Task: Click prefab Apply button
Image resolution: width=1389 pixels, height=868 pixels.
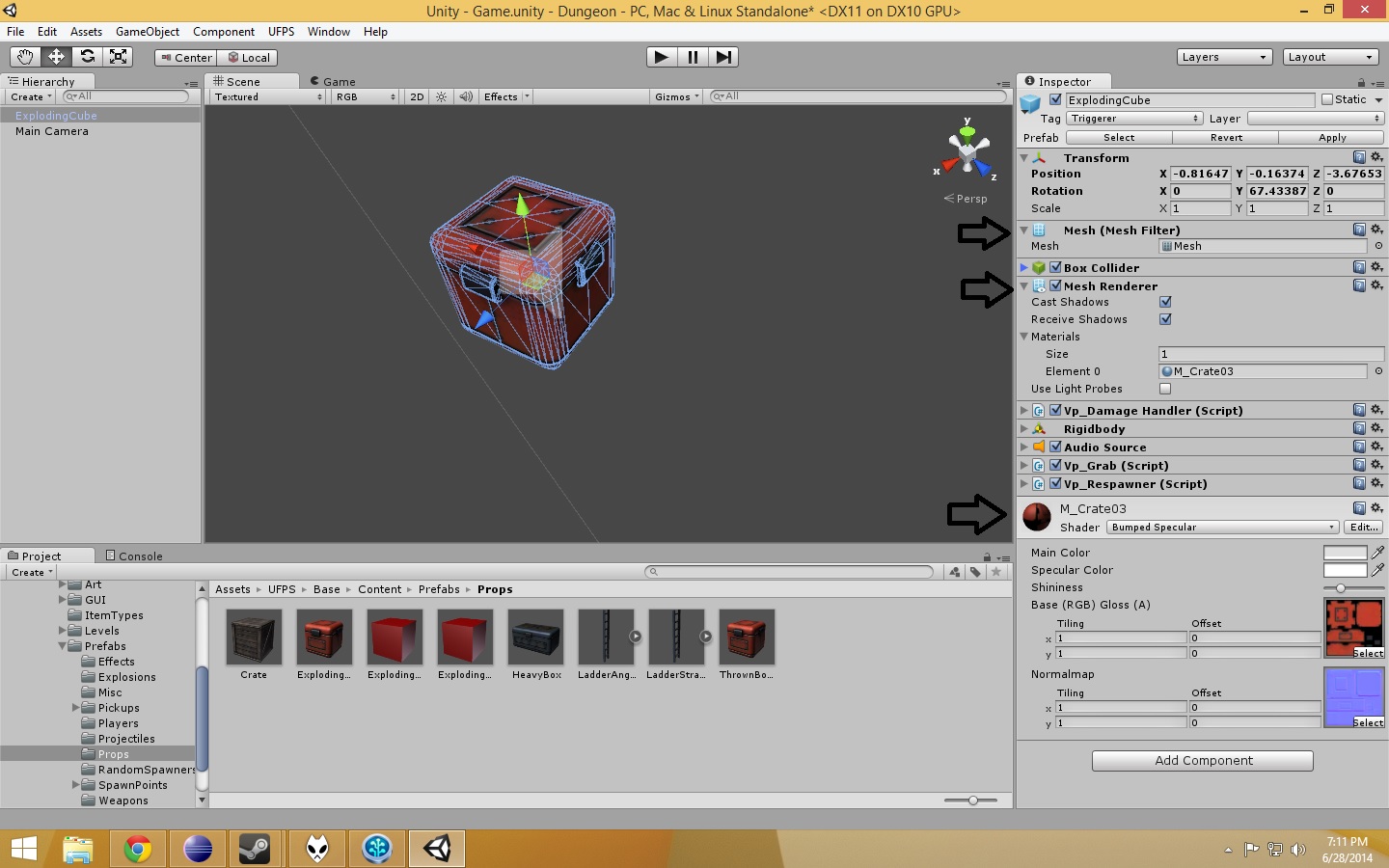Action: click(1332, 138)
